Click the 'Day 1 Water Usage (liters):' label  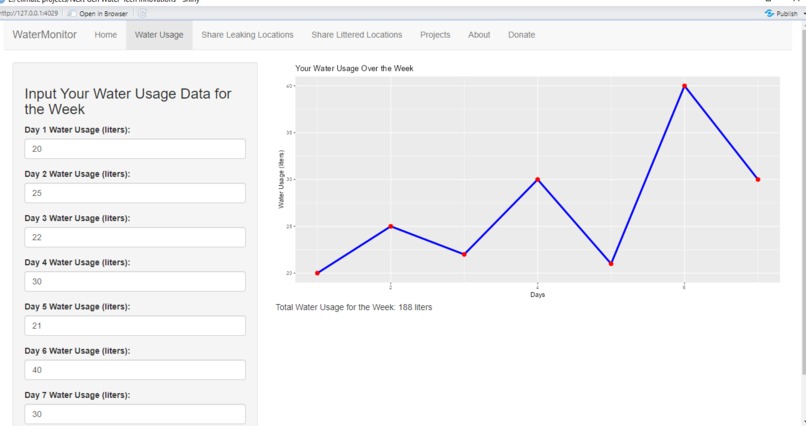(x=77, y=130)
